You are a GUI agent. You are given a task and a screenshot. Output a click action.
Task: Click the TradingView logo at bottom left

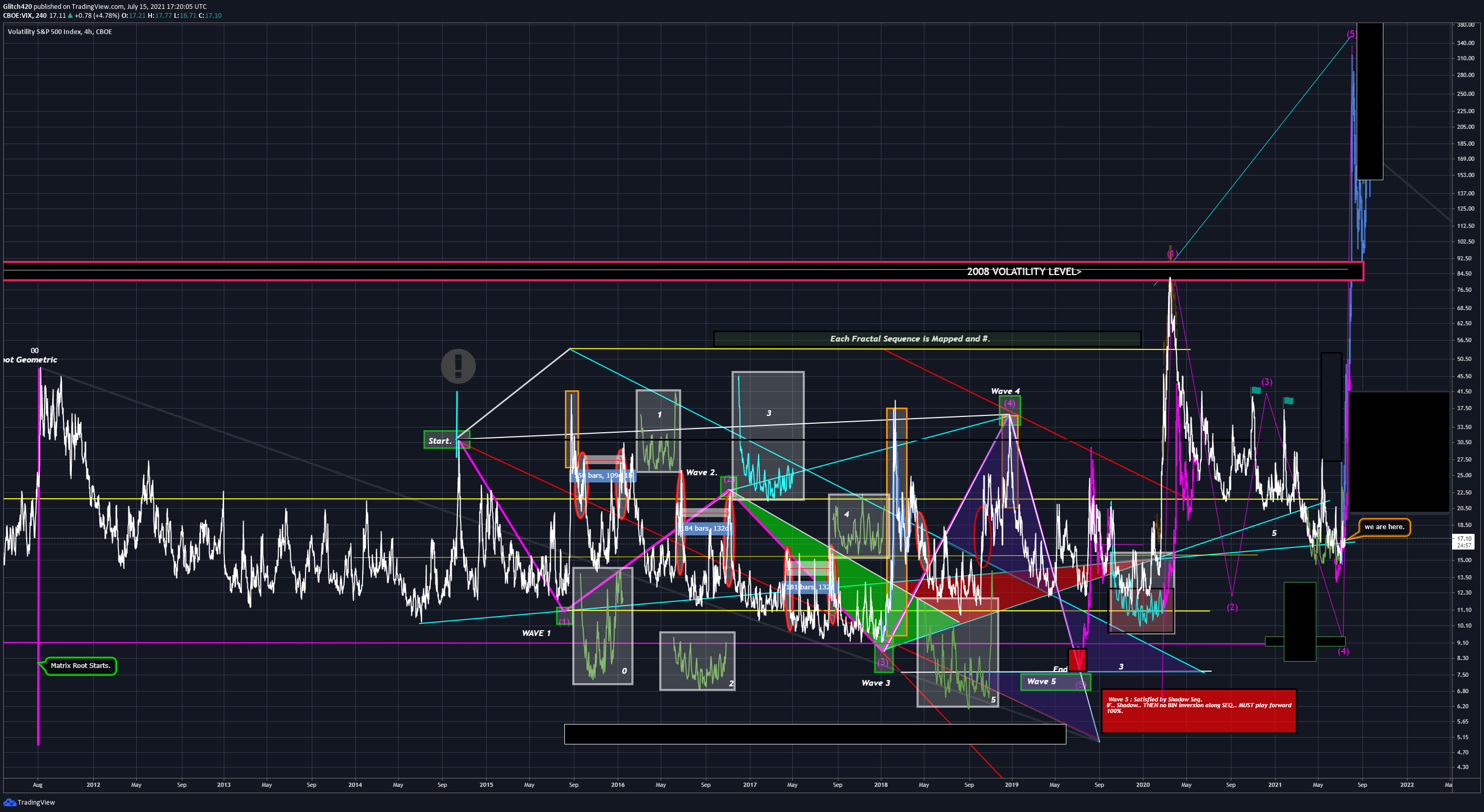coord(29,802)
